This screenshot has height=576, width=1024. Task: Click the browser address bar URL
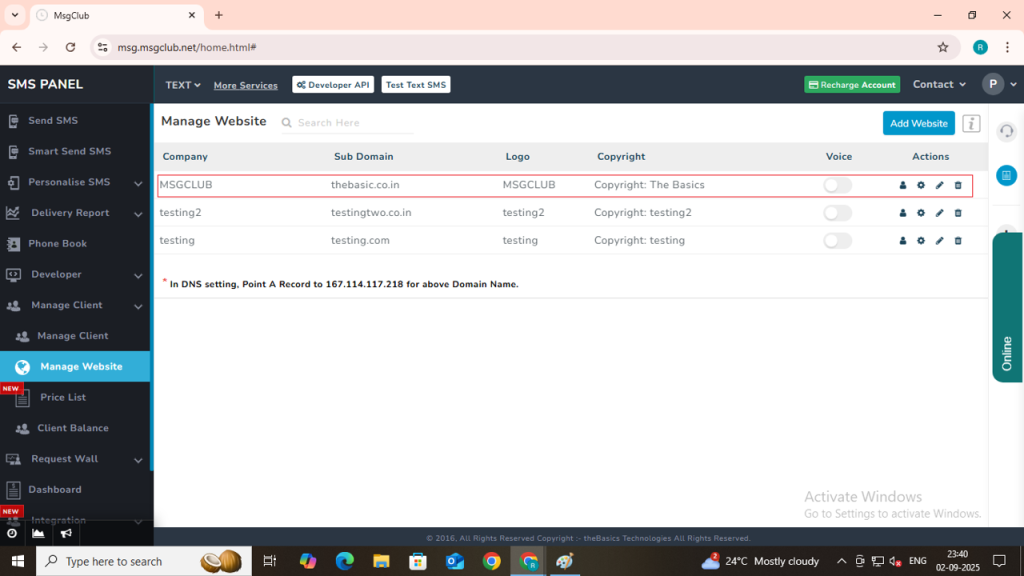click(187, 47)
